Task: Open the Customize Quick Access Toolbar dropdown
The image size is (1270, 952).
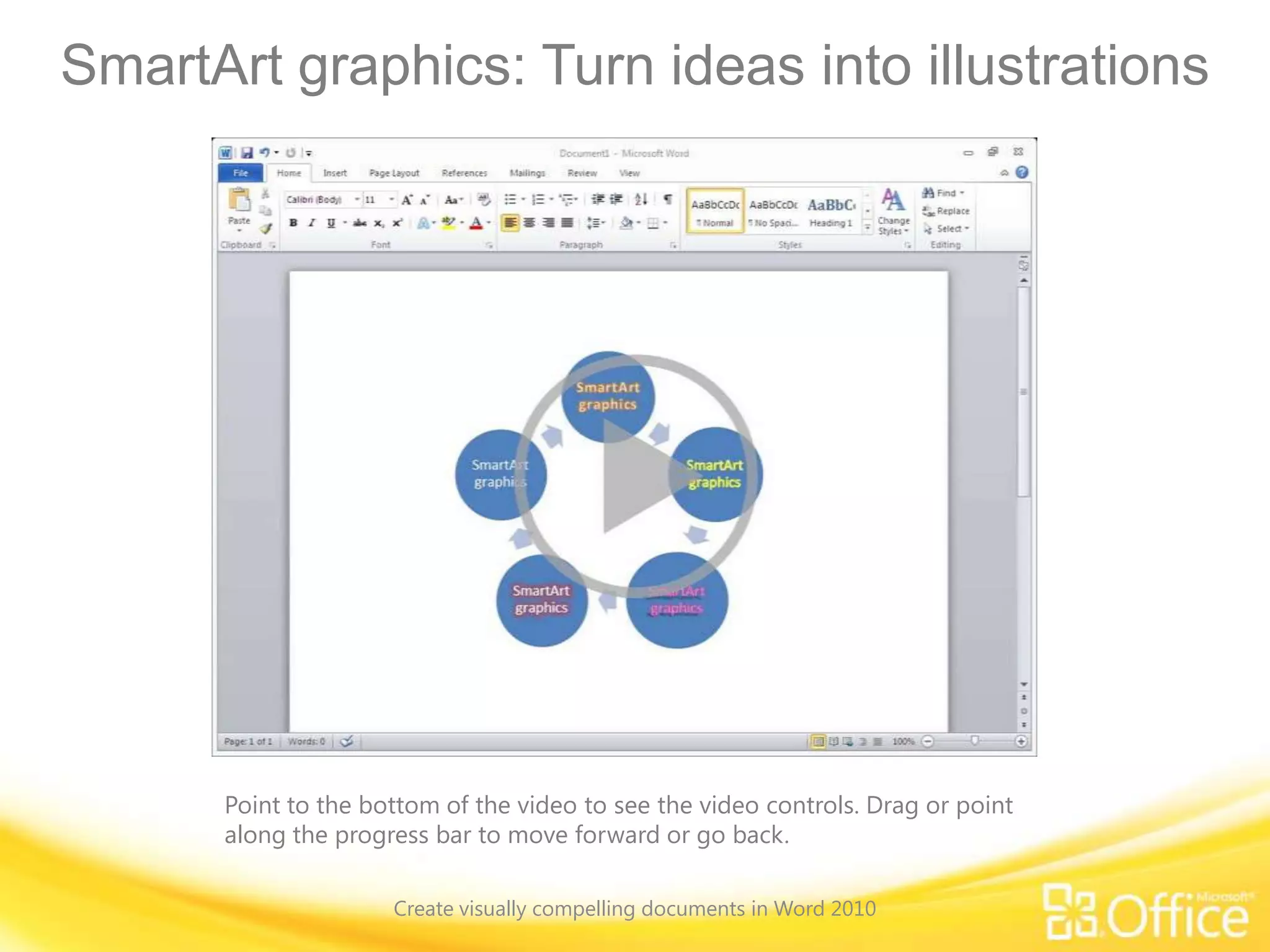Action: coord(309,153)
